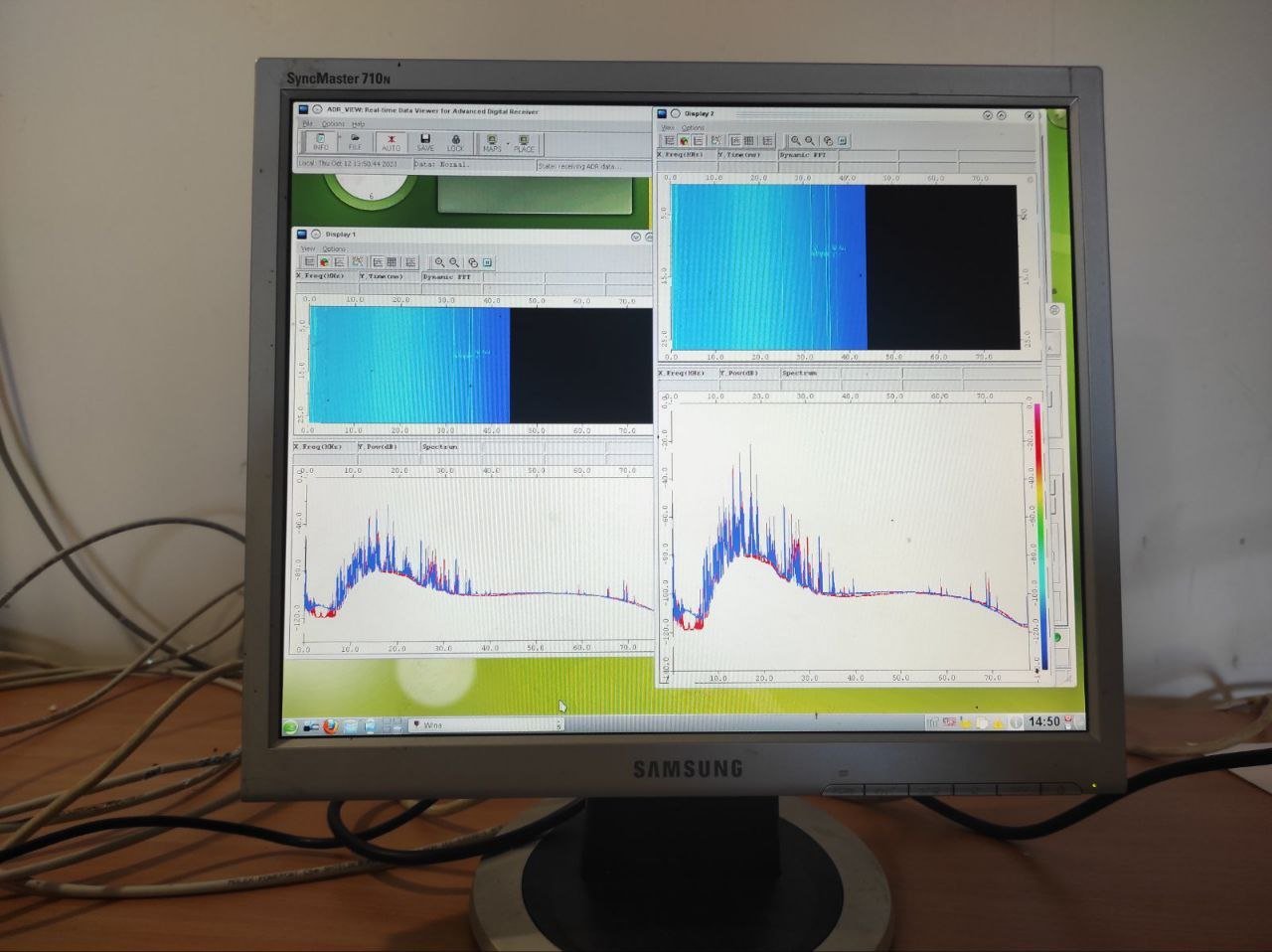Screen dimensions: 1272x952
Task: Click the 14:50 clock in system tray
Action: tap(1043, 721)
